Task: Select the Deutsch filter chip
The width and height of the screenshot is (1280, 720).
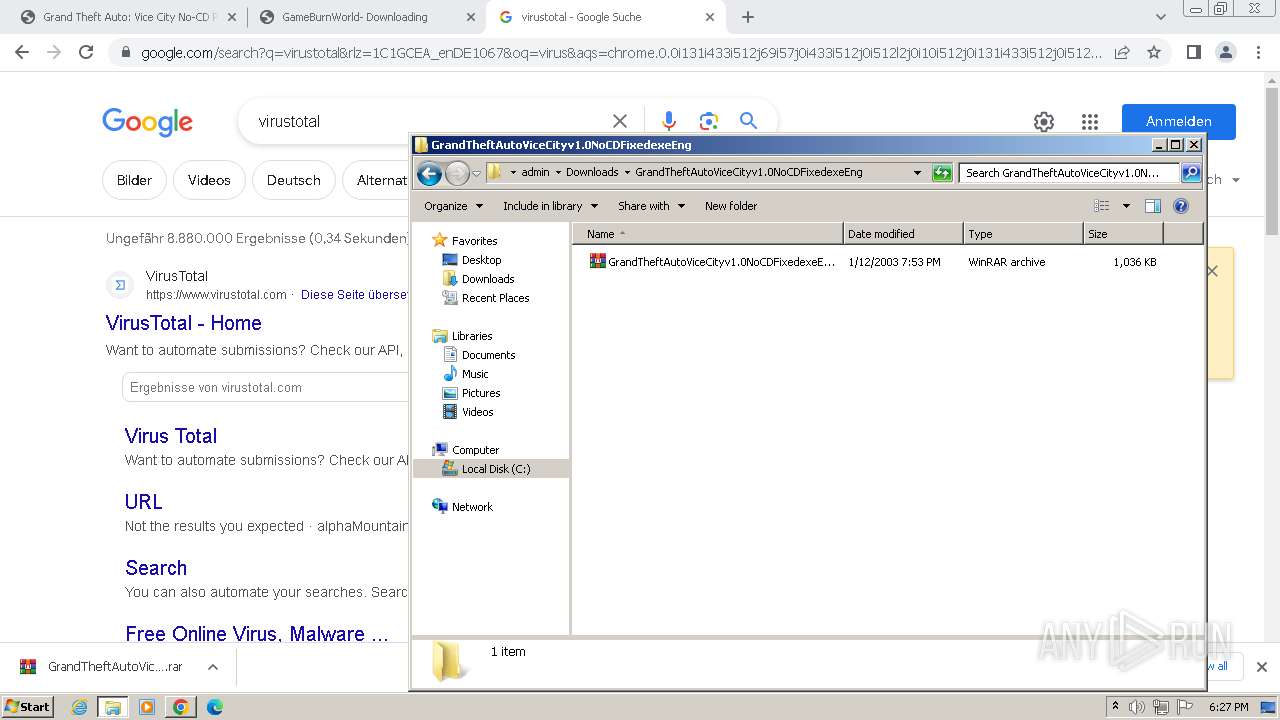Action: coord(294,180)
